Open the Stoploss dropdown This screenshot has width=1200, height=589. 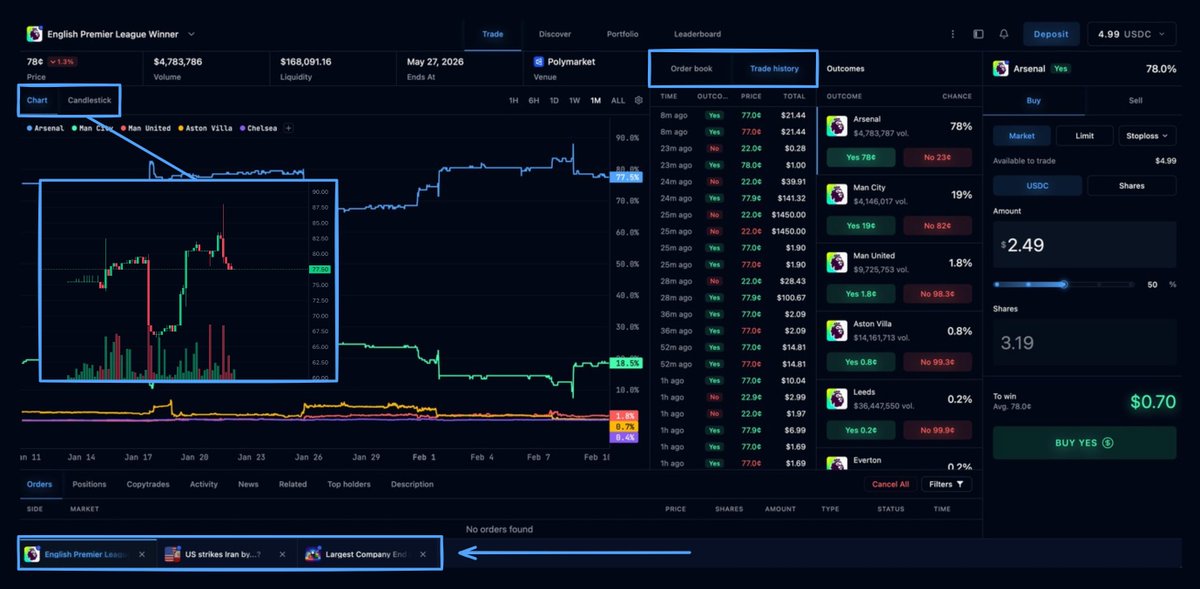pyautogui.click(x=1148, y=136)
